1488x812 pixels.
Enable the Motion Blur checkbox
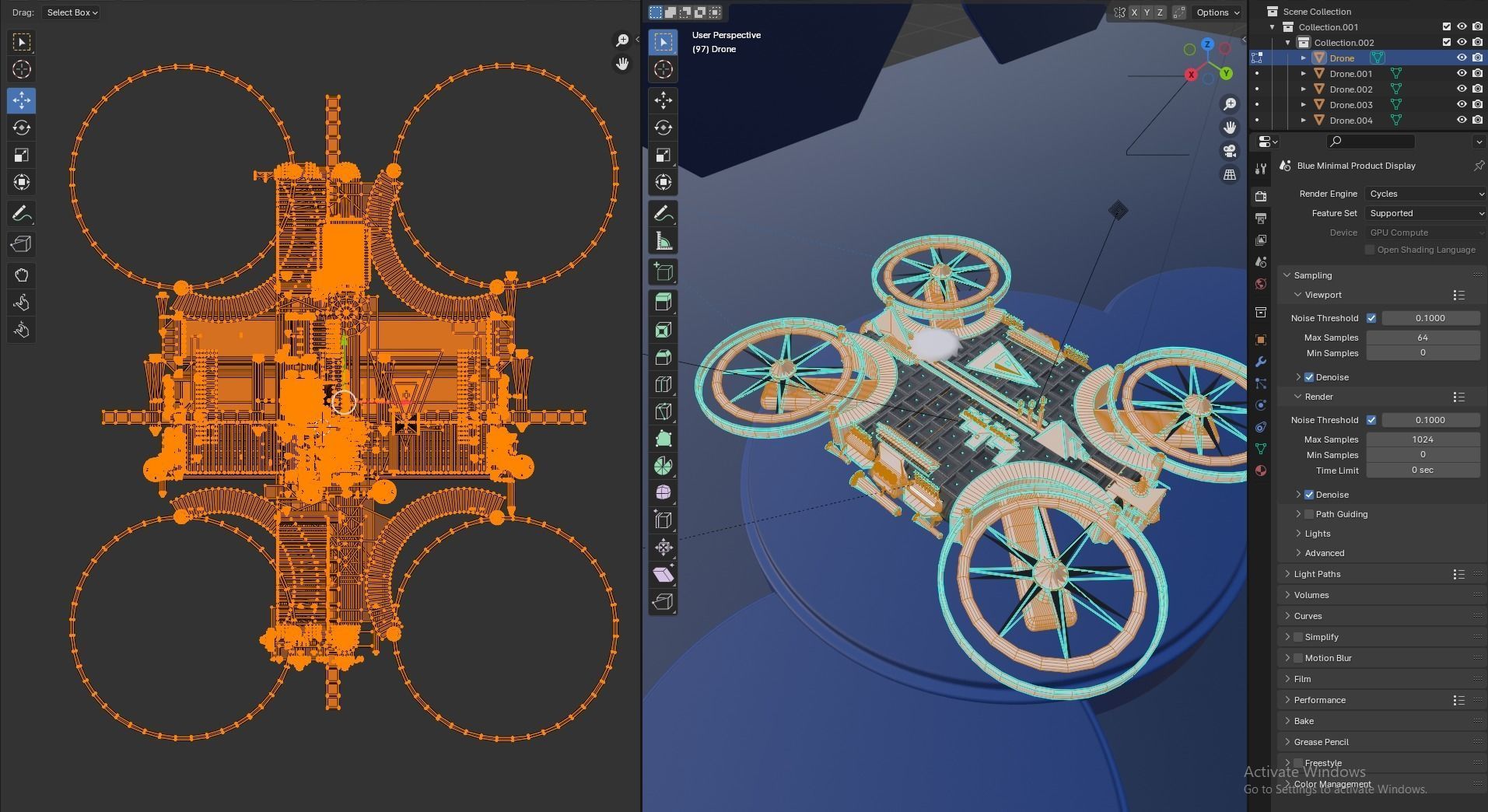pos(1298,658)
